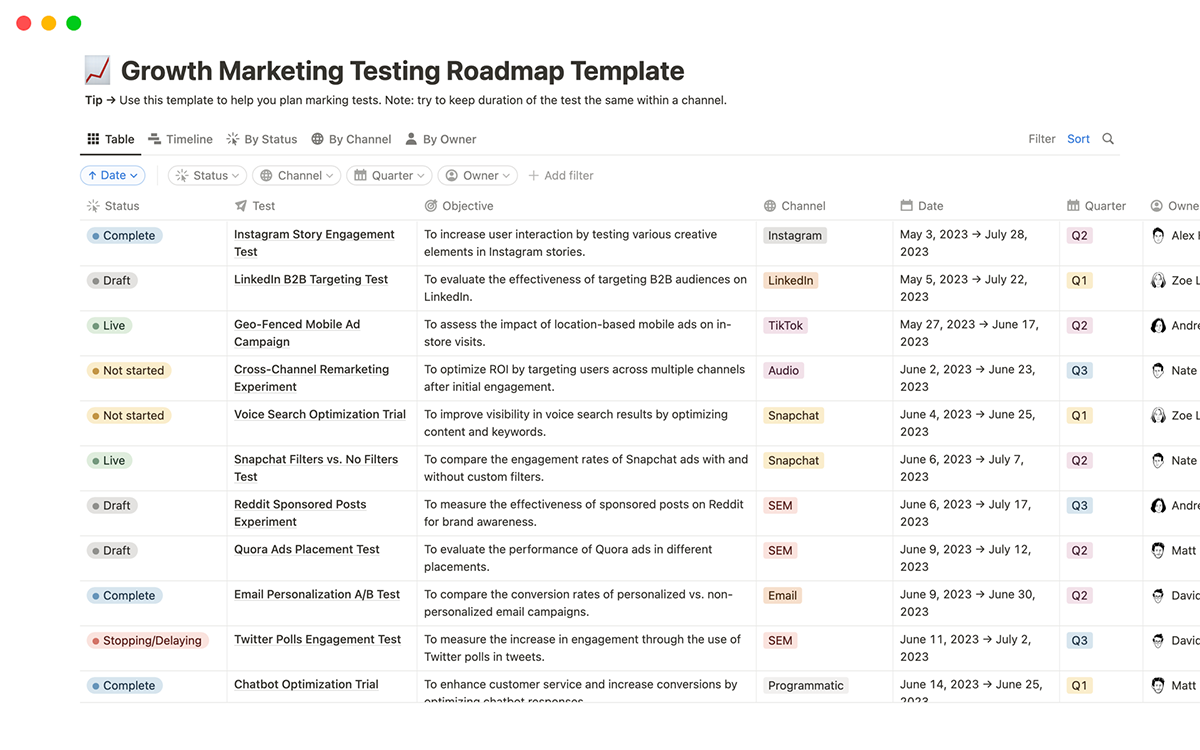1200x750 pixels.
Task: Click the target icon in the Objective column header
Action: click(429, 205)
